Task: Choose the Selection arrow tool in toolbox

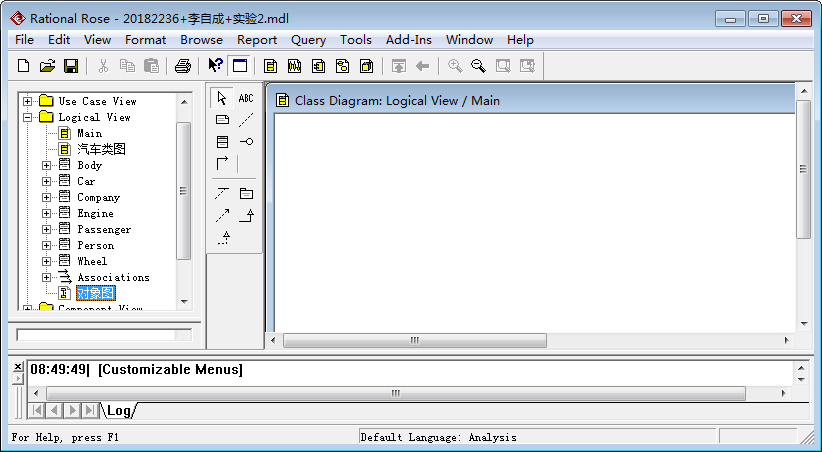Action: pyautogui.click(x=222, y=98)
